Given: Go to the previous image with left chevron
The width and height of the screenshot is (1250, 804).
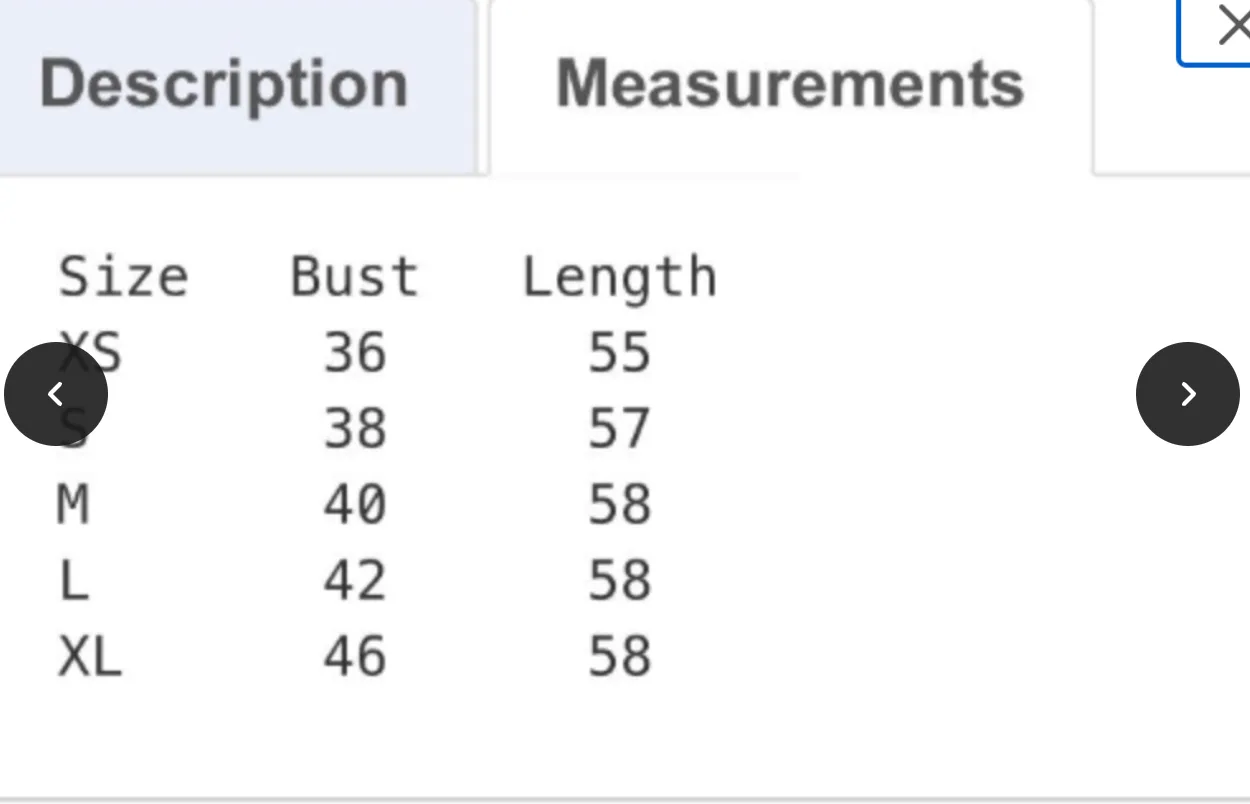Looking at the screenshot, I should point(56,394).
